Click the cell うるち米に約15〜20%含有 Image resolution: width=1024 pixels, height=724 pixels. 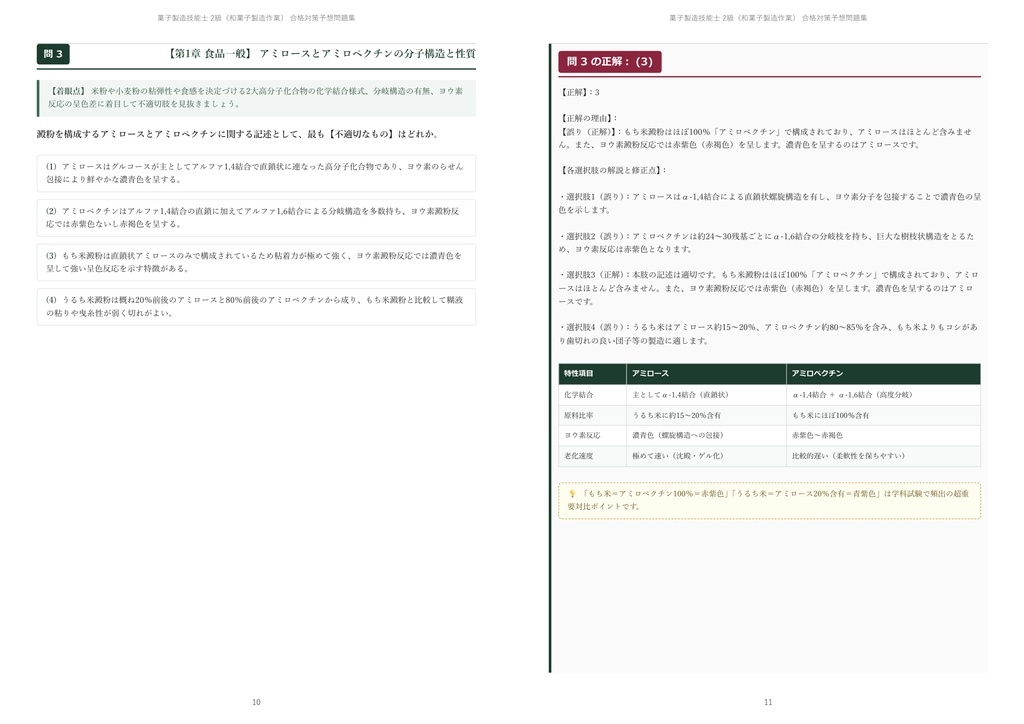[706, 415]
